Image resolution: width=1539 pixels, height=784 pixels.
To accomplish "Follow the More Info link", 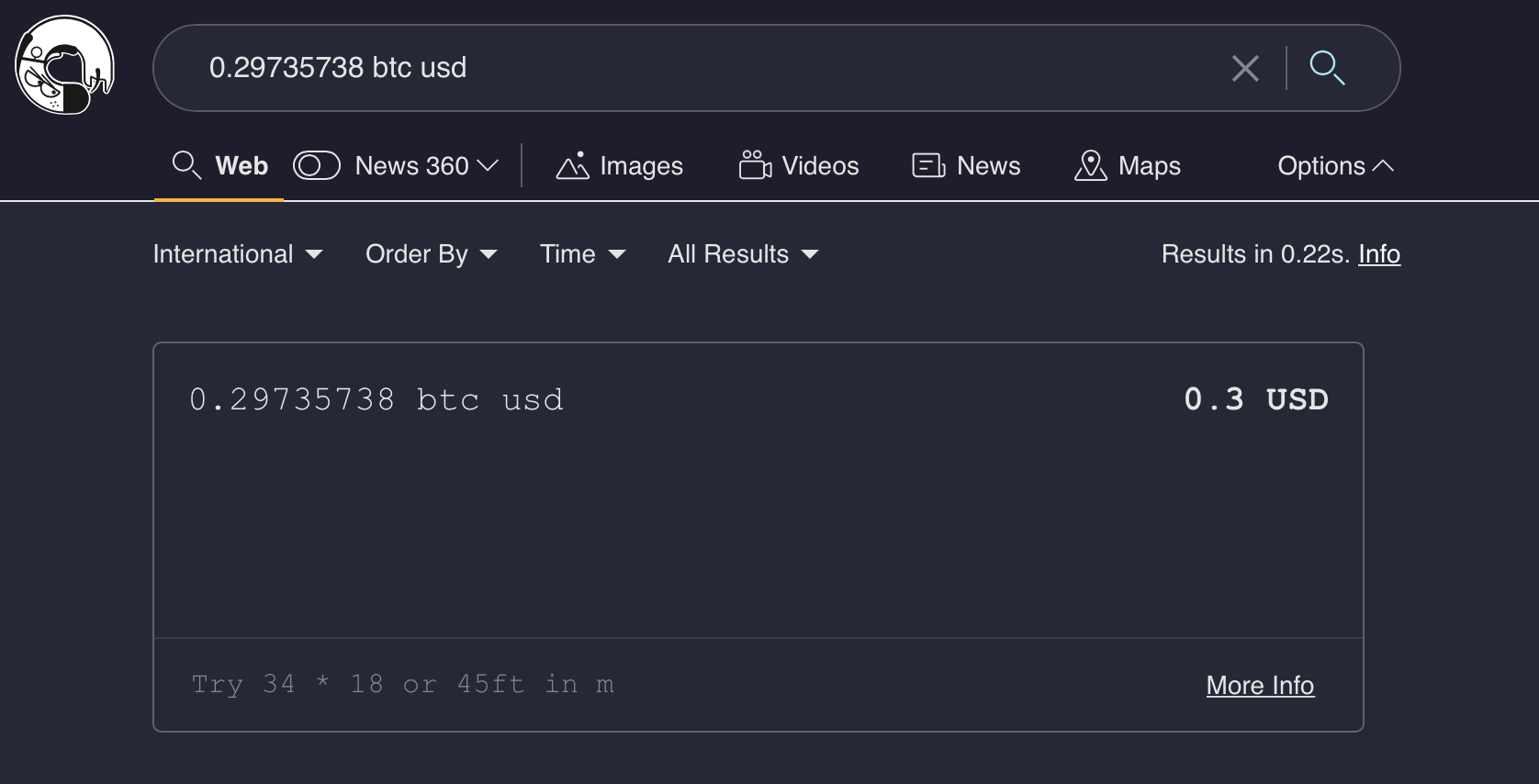I will click(x=1260, y=685).
